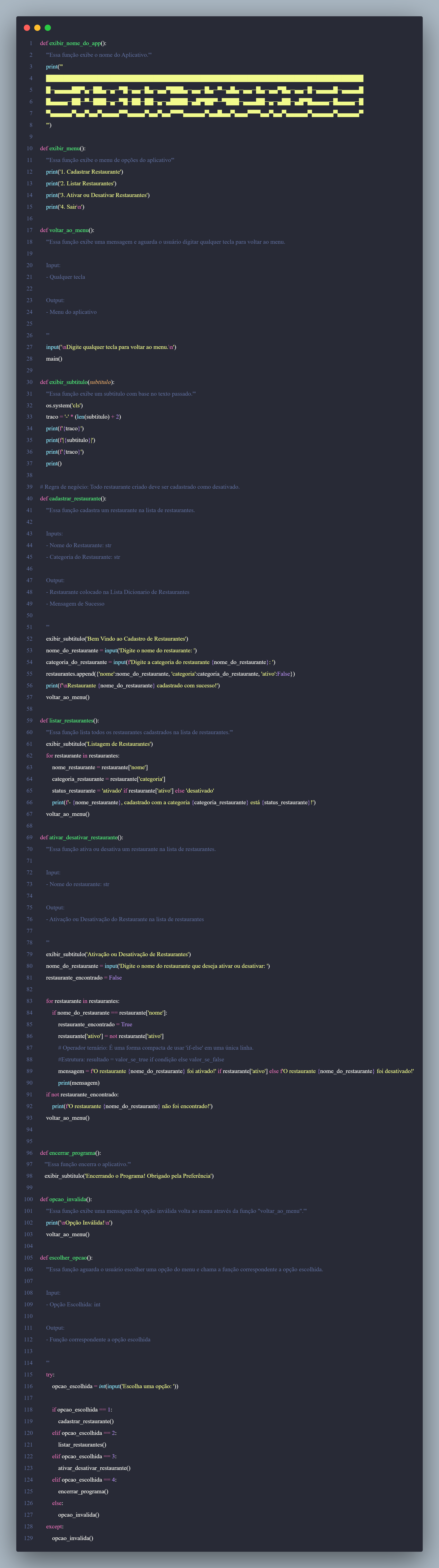The image size is (439, 1568).
Task: Click the 'except:' keyword on line 128
Action: [55, 1527]
